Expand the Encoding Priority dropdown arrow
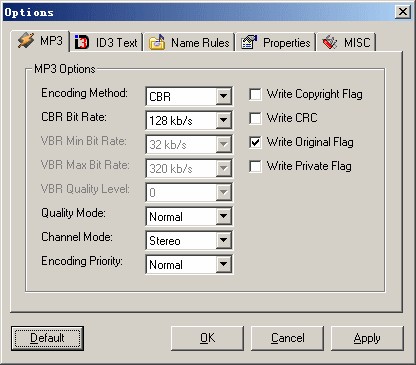The image size is (416, 365). [223, 265]
